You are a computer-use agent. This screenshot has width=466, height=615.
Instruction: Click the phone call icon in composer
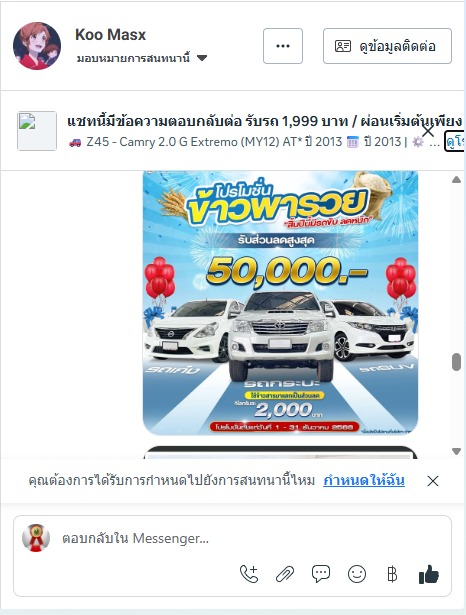(x=249, y=574)
